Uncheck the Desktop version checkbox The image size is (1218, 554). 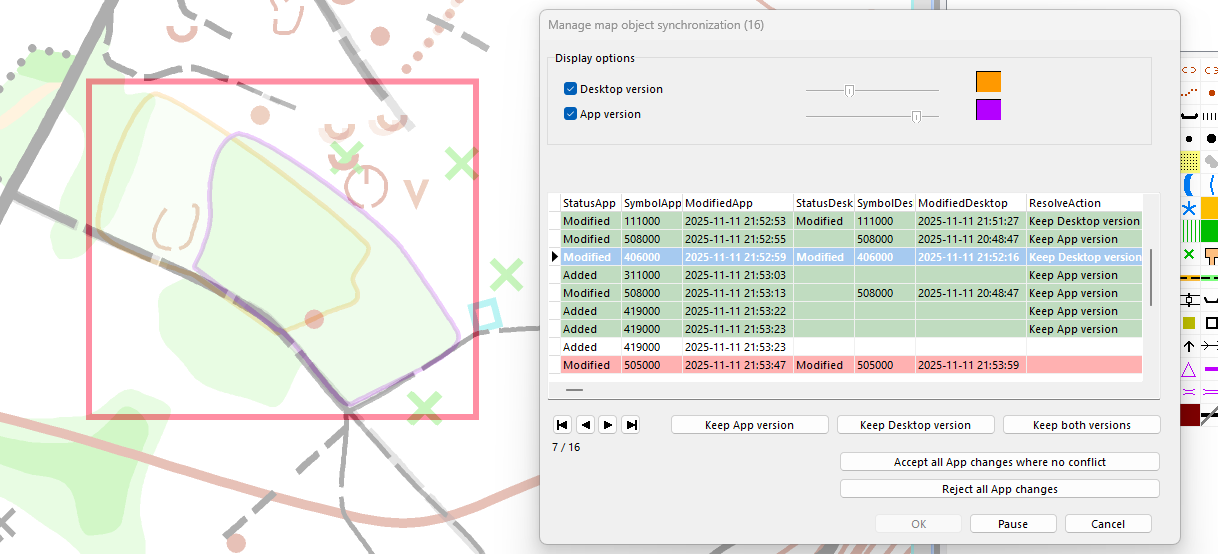pos(570,89)
